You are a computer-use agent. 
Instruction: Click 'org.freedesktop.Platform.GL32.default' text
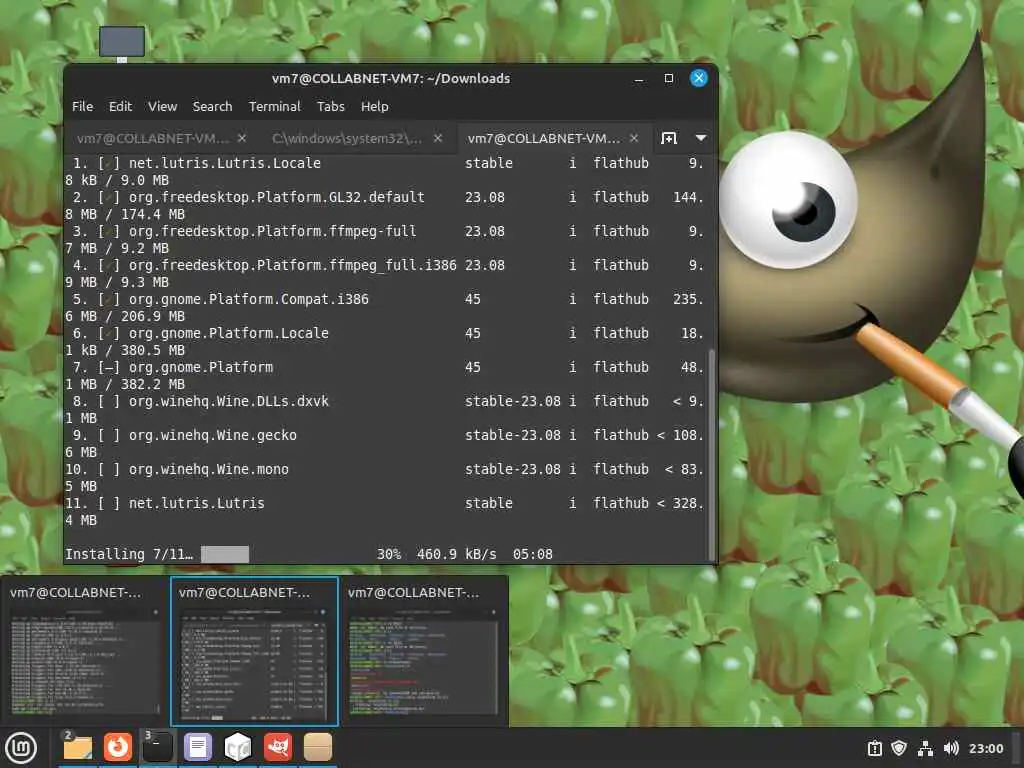pyautogui.click(x=276, y=197)
